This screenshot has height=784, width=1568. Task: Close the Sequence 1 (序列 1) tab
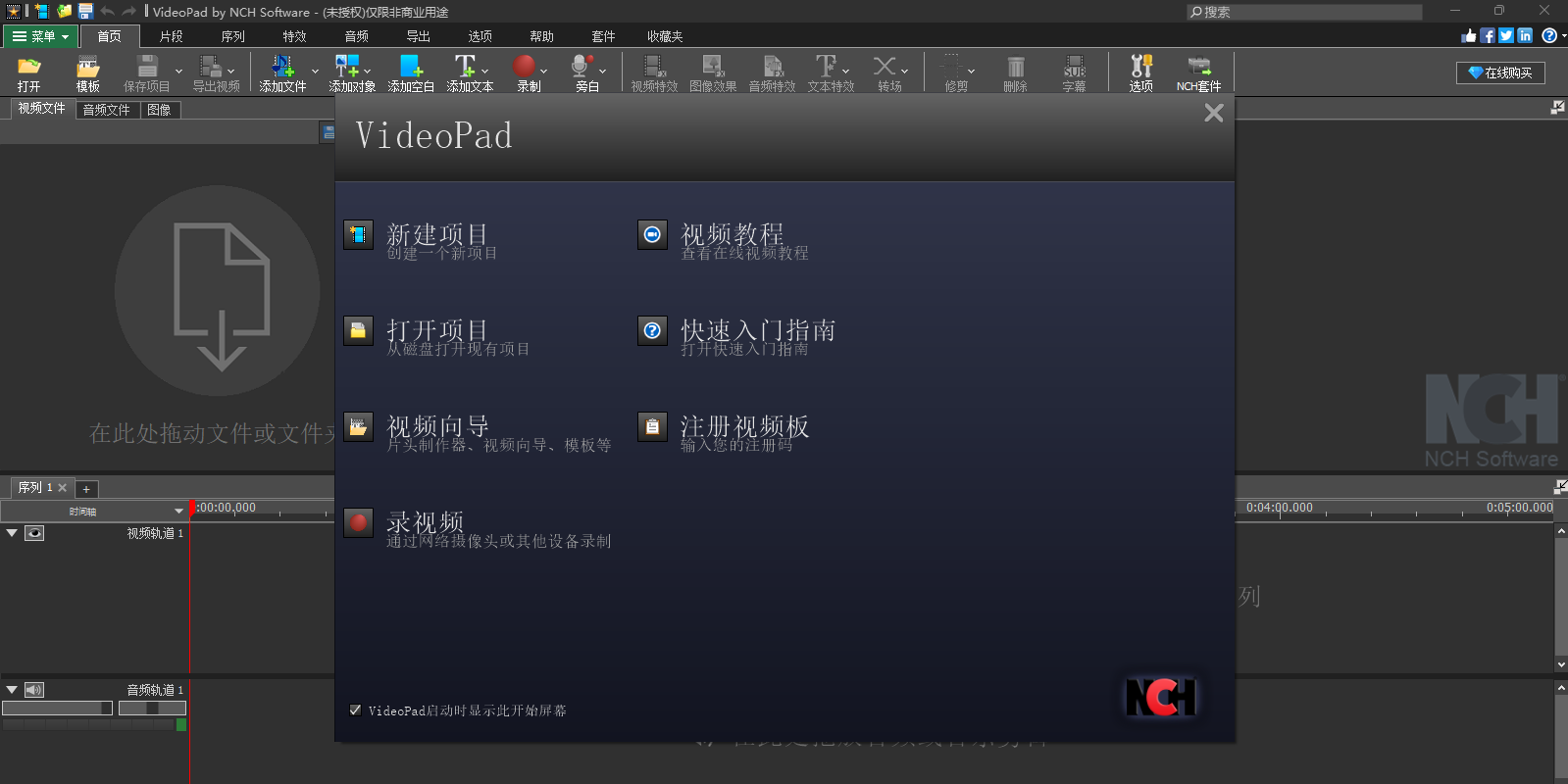63,487
